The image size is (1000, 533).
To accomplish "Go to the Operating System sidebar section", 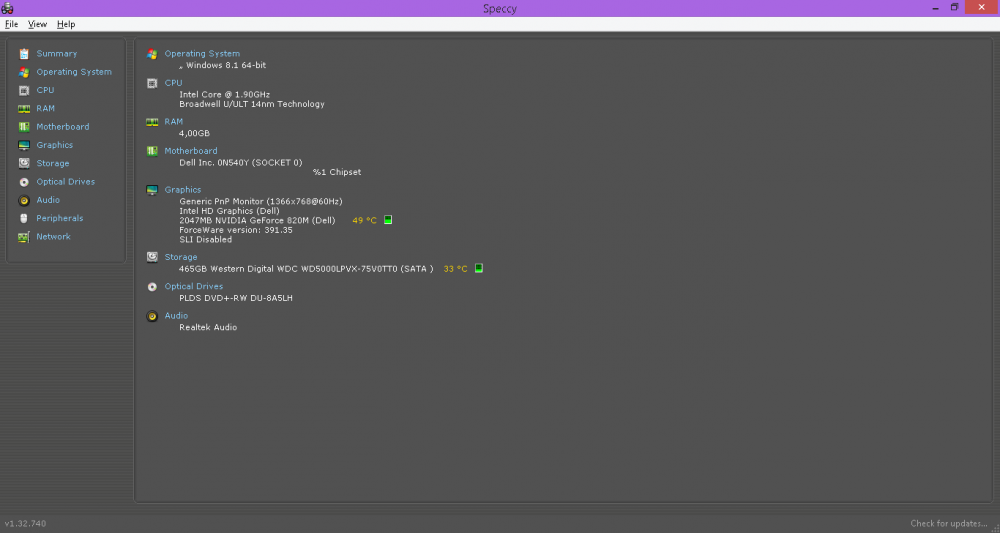I will (74, 72).
